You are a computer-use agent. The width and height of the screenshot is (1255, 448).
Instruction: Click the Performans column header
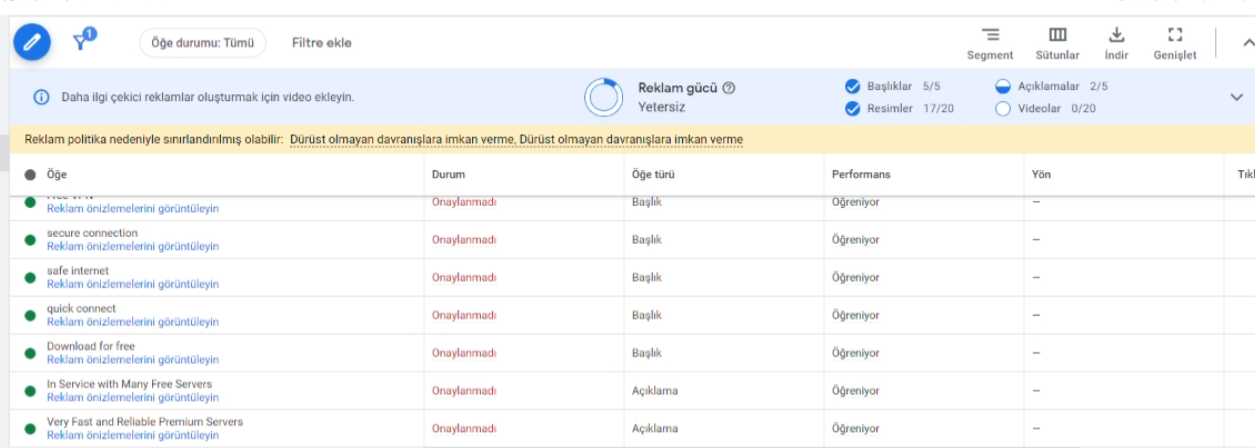point(861,174)
